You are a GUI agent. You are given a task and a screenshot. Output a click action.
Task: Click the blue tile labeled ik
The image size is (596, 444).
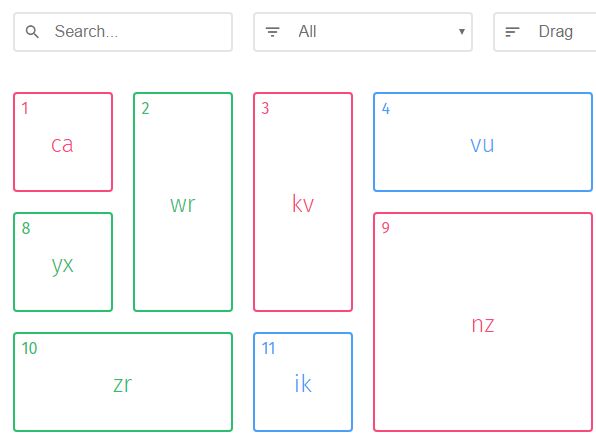coord(303,382)
